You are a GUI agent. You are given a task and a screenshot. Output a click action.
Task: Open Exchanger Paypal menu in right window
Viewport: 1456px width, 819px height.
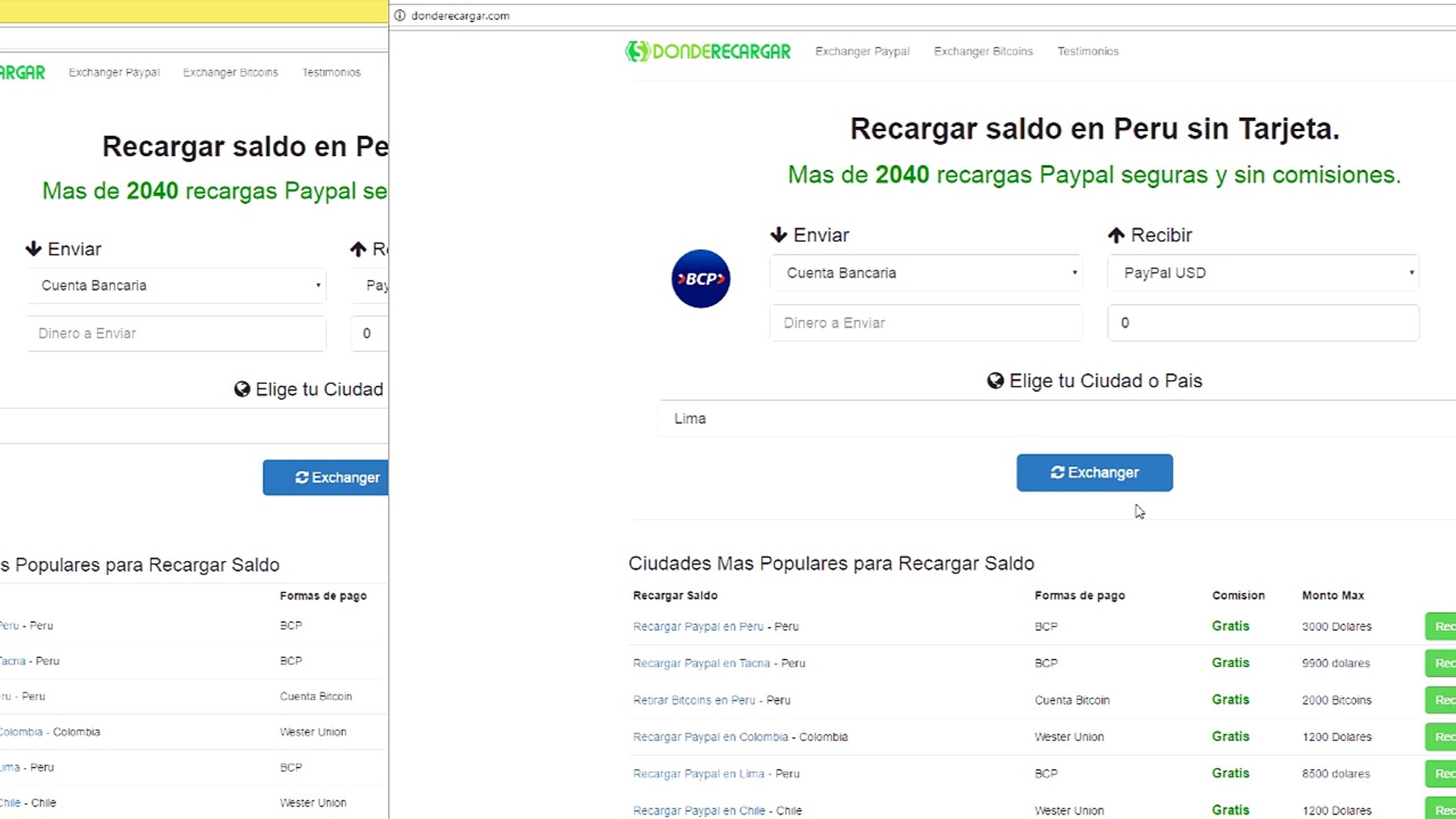pos(862,51)
